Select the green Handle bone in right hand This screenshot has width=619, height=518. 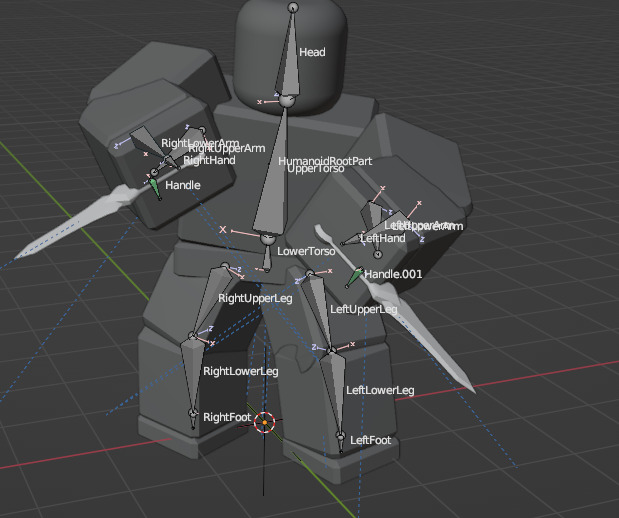pos(155,188)
